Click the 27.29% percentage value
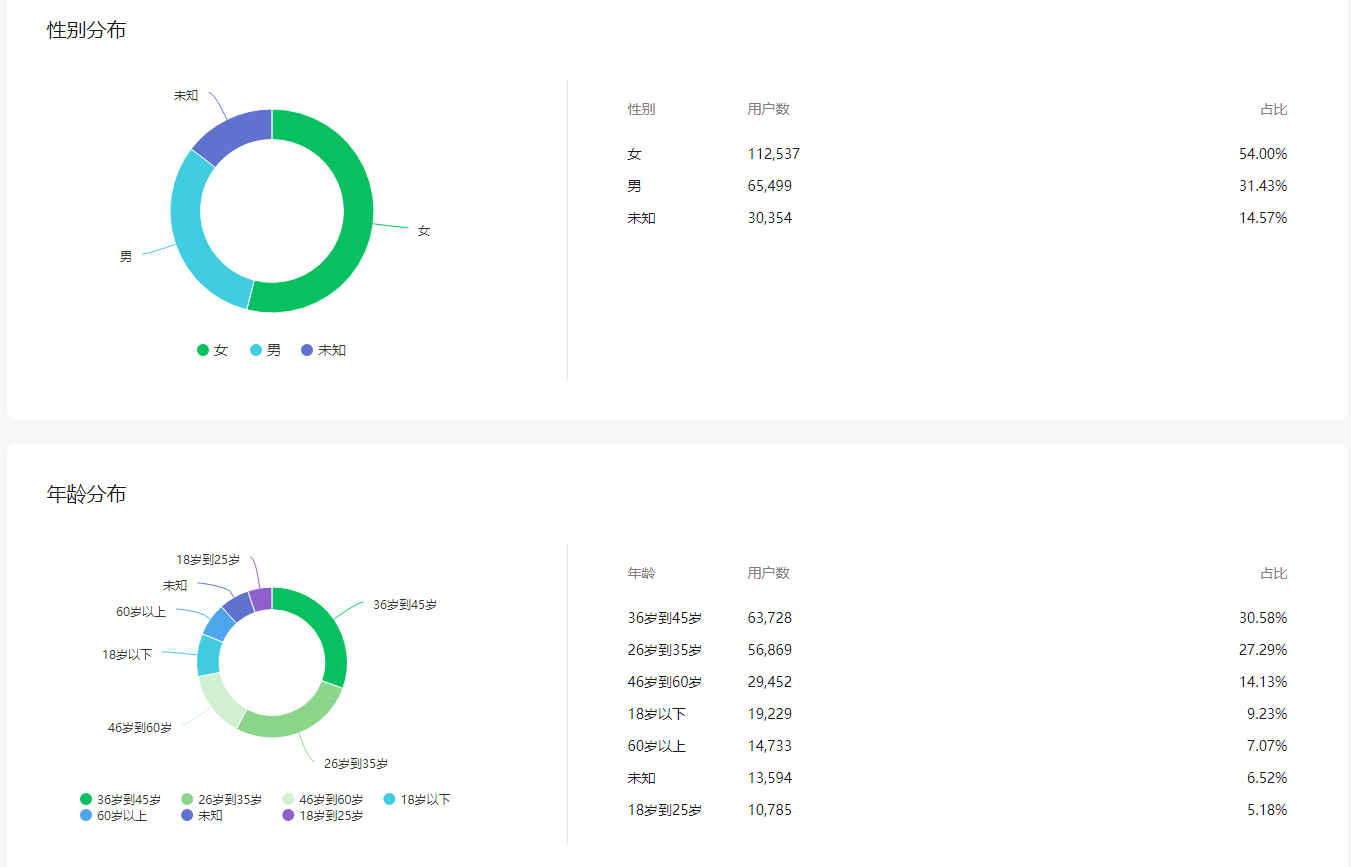1351x867 pixels. point(1263,650)
